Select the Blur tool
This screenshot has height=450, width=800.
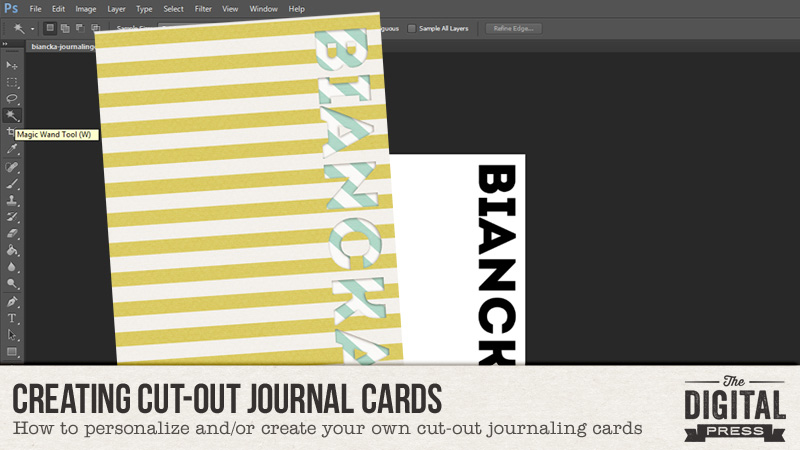tap(12, 267)
